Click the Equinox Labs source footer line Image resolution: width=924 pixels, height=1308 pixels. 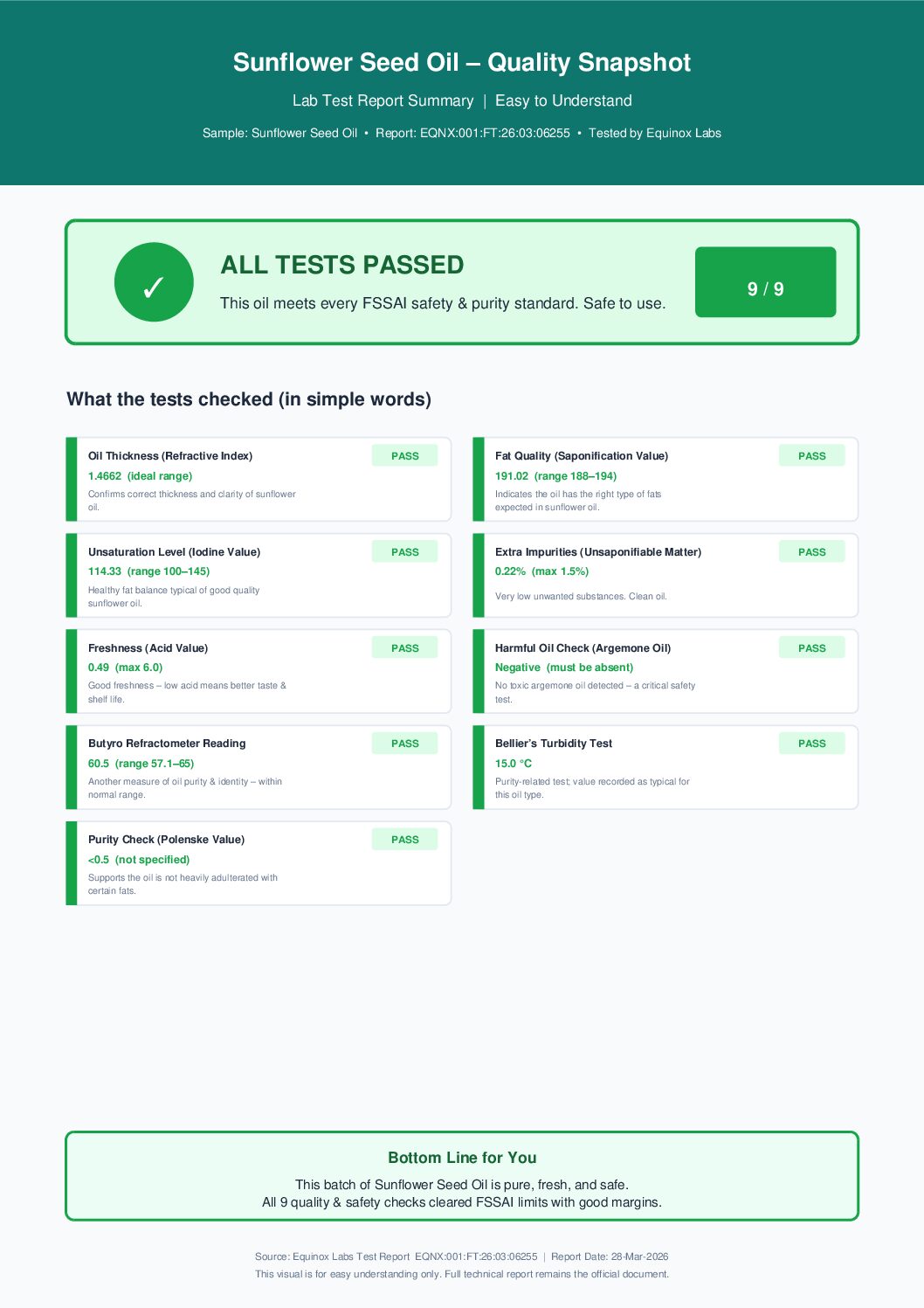[x=462, y=1256]
